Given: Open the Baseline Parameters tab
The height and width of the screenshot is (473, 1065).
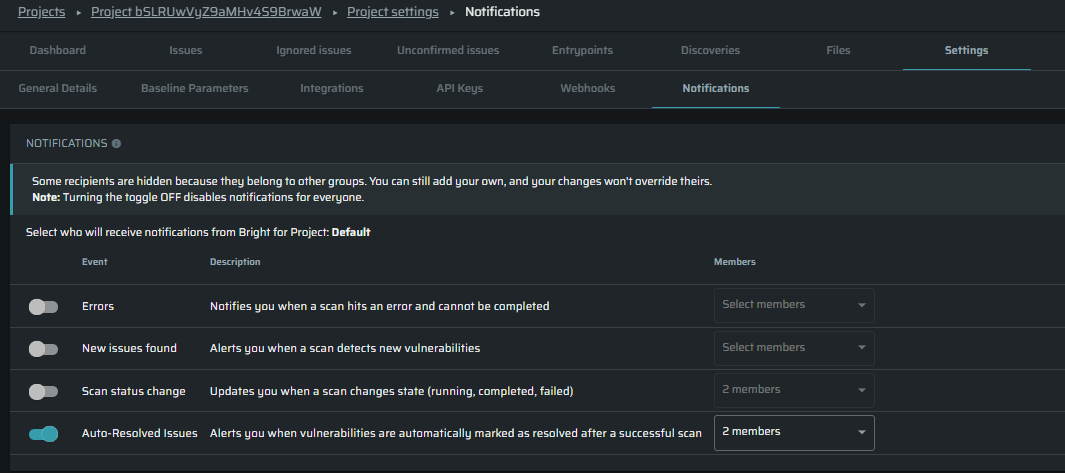Looking at the screenshot, I should click(195, 88).
